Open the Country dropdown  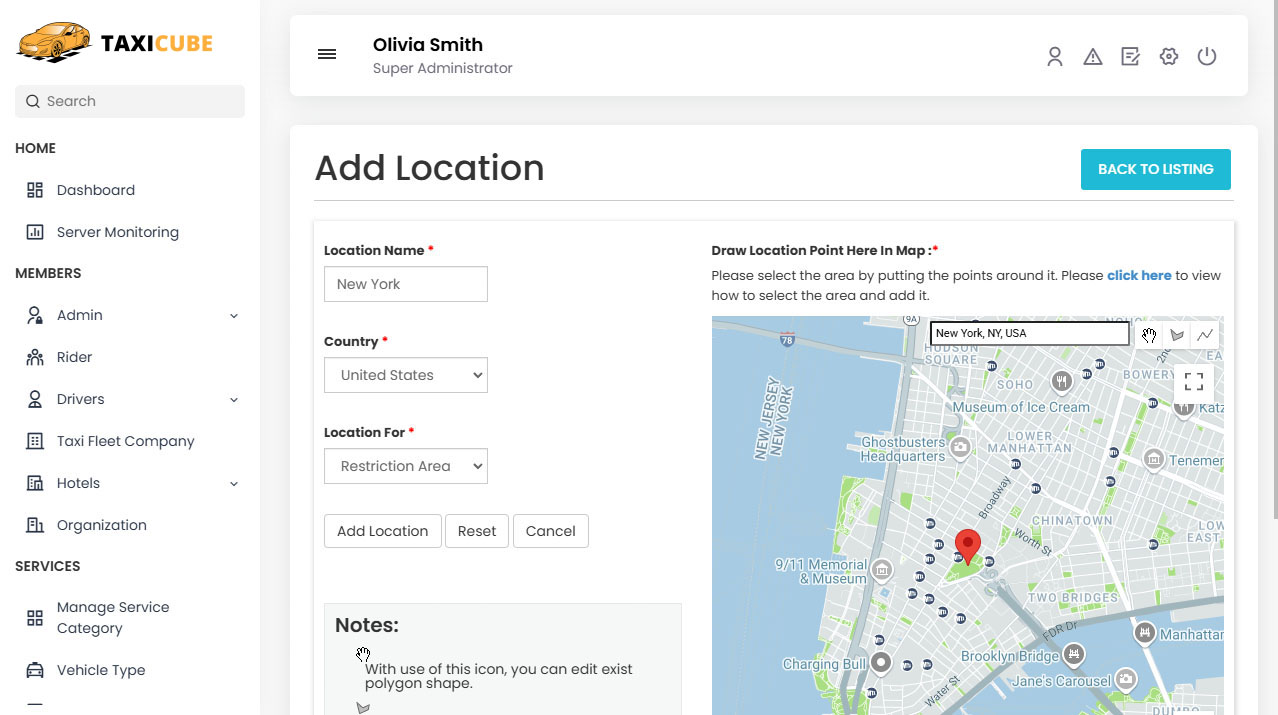point(406,375)
